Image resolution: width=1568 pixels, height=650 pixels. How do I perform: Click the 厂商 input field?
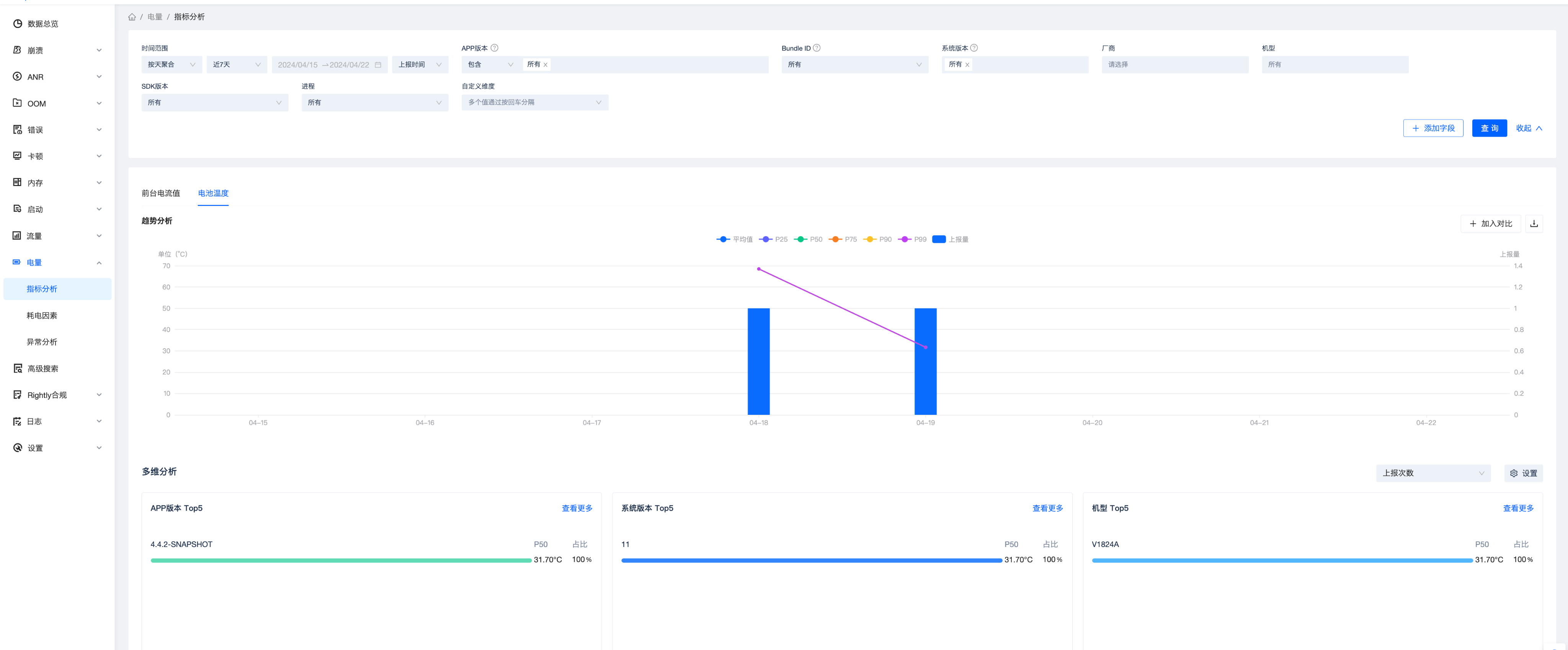1174,65
